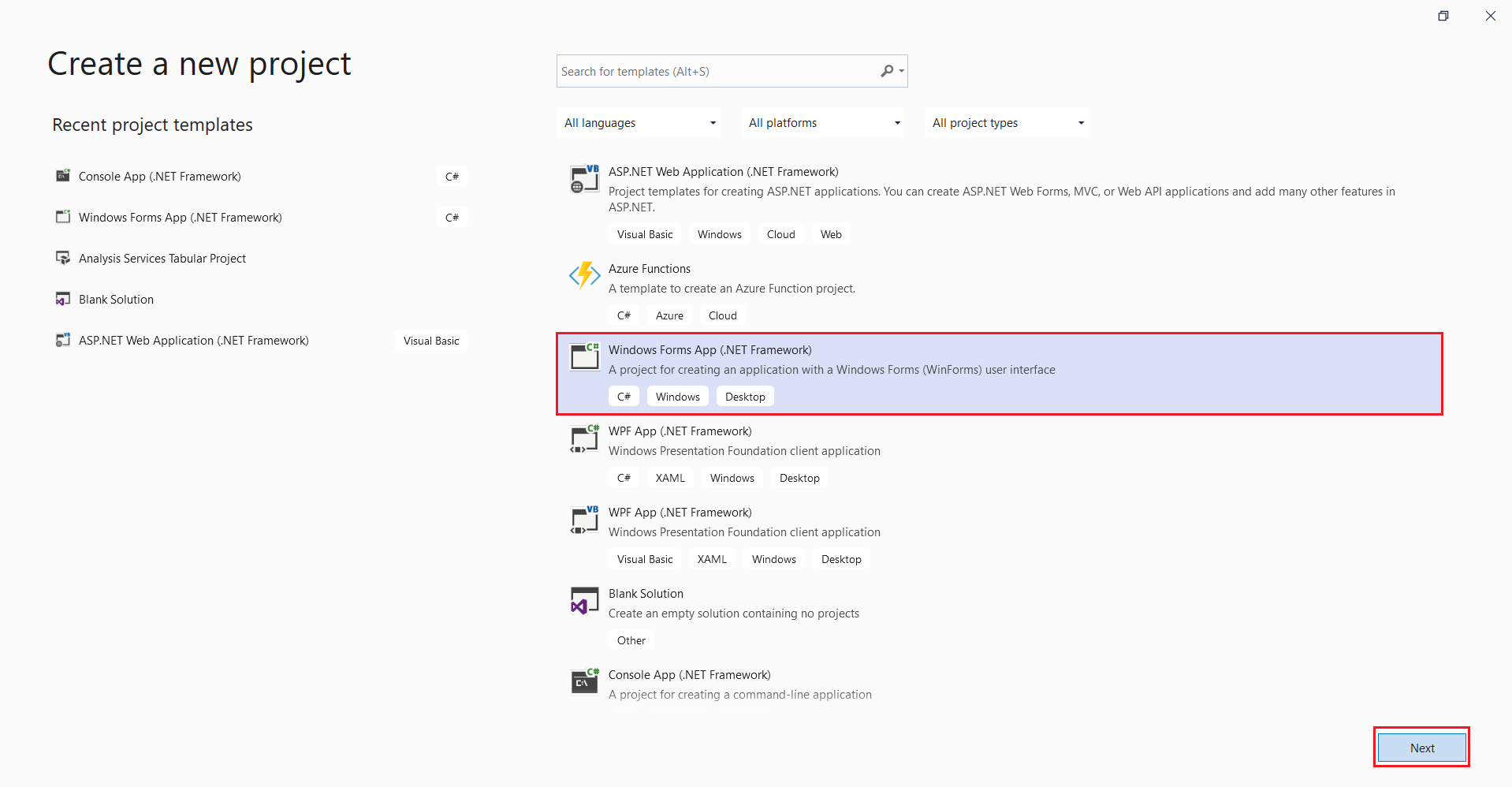Click the Windows Forms App icon in recent templates

click(x=63, y=217)
